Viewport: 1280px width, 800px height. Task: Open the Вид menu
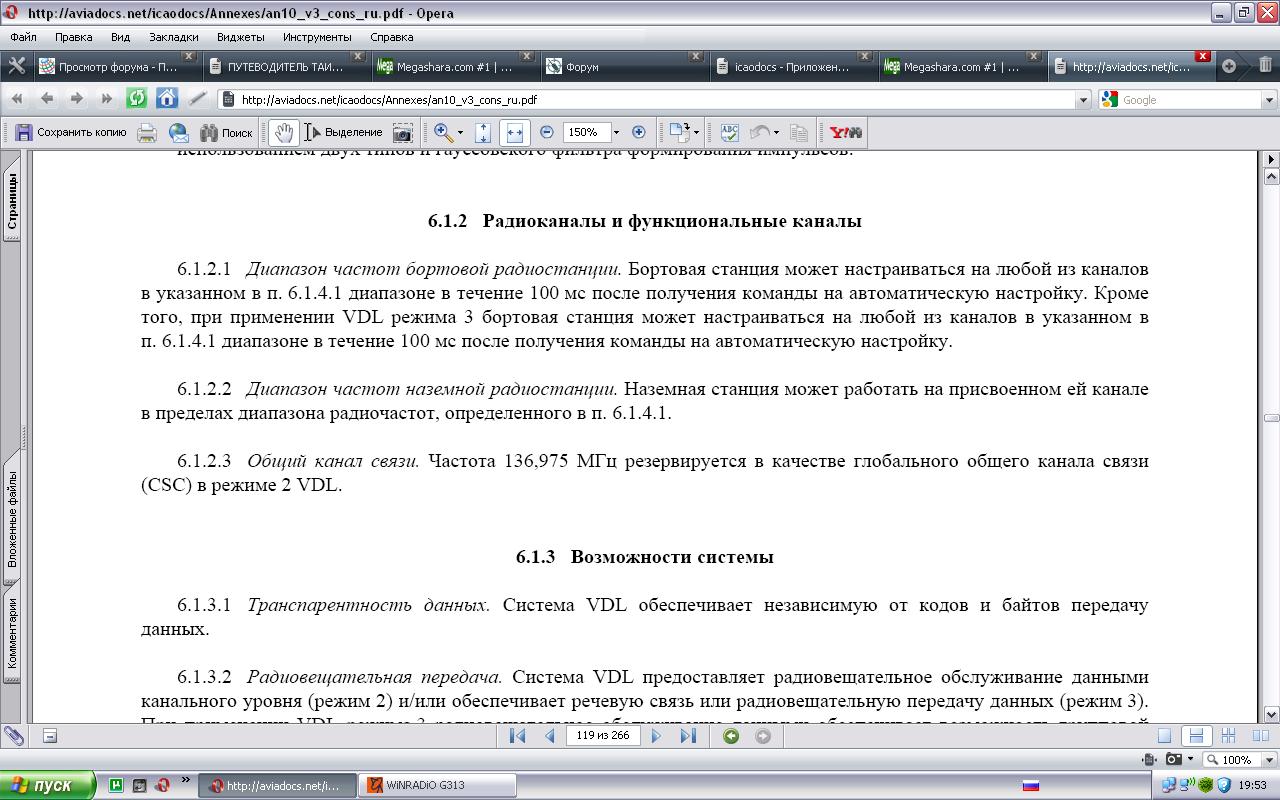120,37
